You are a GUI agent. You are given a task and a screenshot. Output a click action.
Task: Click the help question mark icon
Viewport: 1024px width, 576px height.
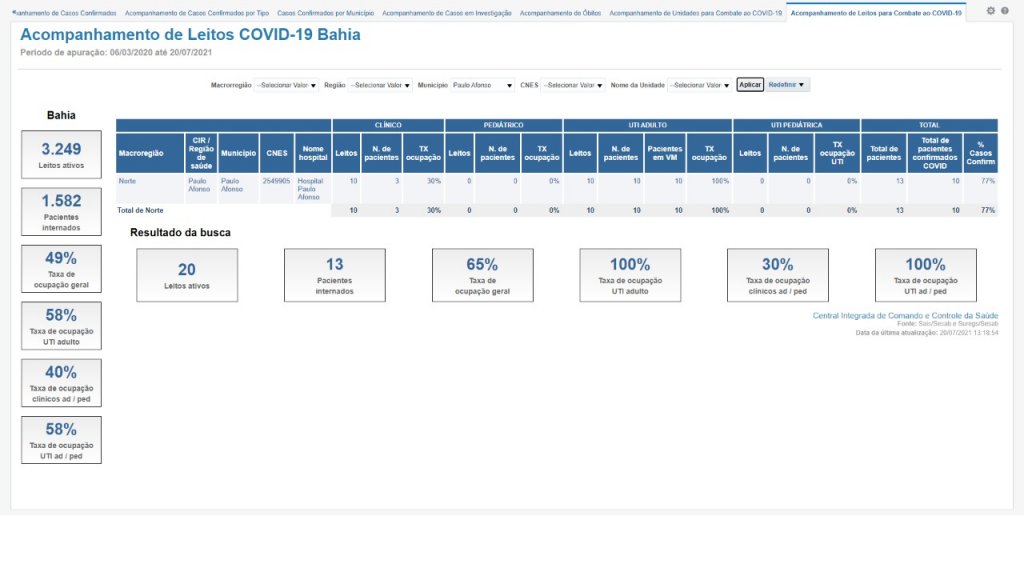[x=1004, y=11]
